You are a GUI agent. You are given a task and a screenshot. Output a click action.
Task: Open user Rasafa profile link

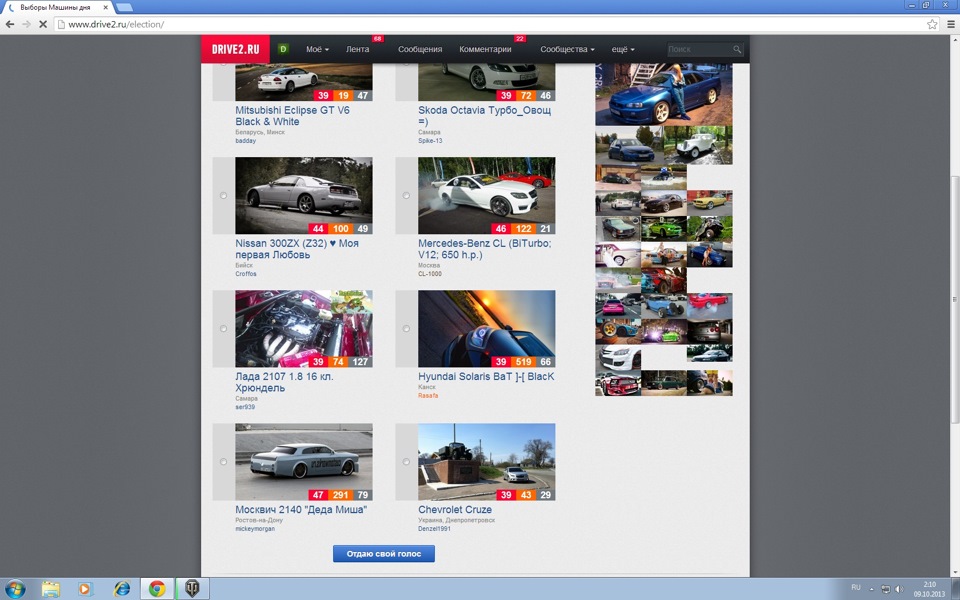point(428,396)
